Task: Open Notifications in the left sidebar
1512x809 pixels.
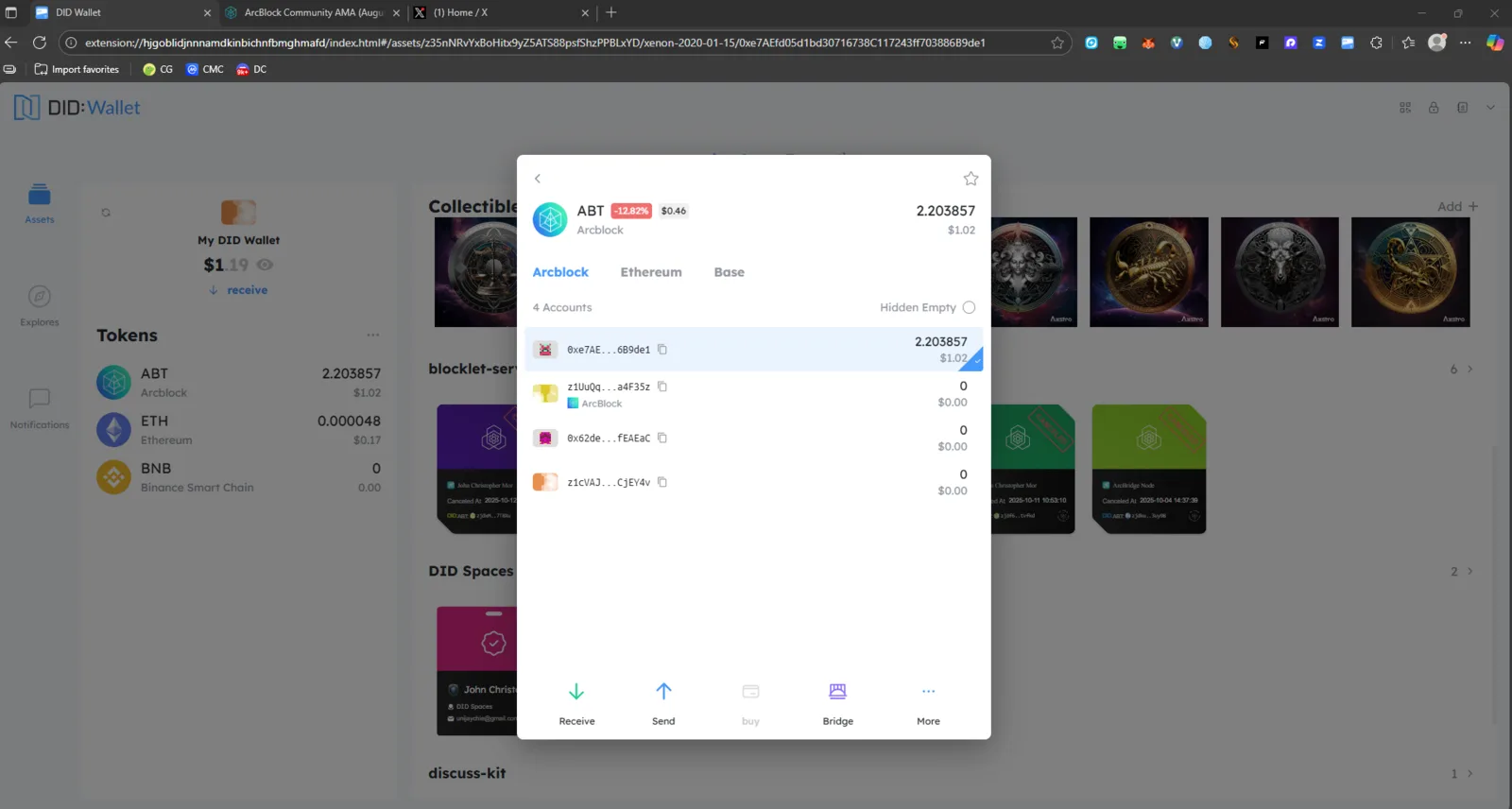Action: click(40, 408)
